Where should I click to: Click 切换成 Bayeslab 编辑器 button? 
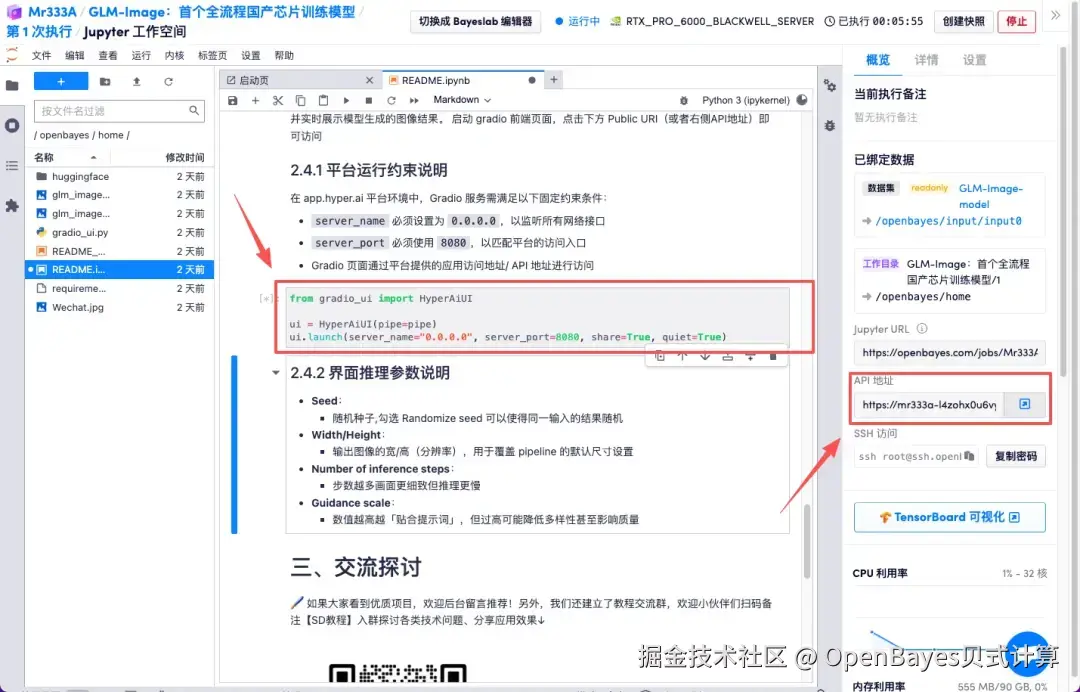click(475, 21)
